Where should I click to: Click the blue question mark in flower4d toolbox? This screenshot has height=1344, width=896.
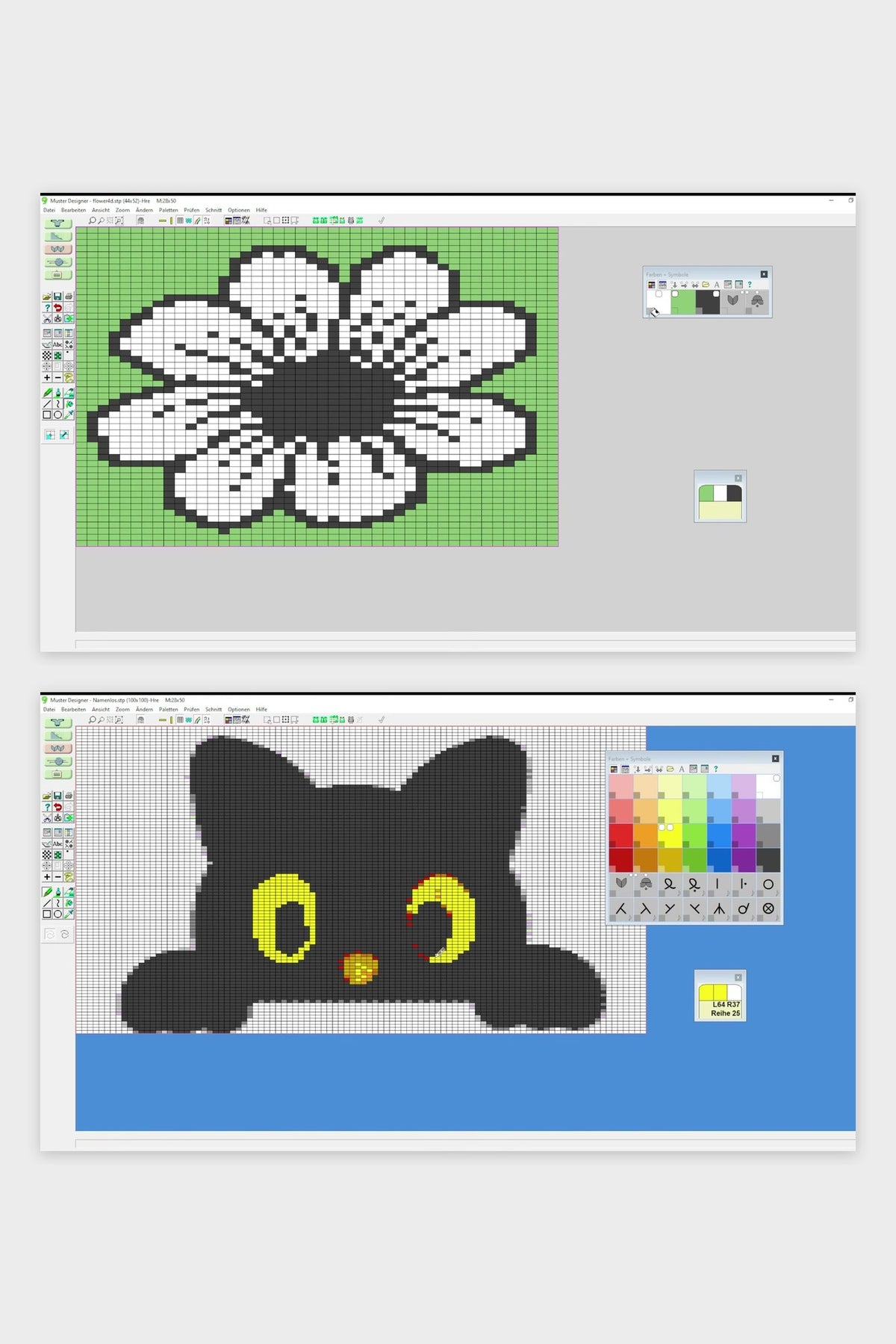coord(47,308)
